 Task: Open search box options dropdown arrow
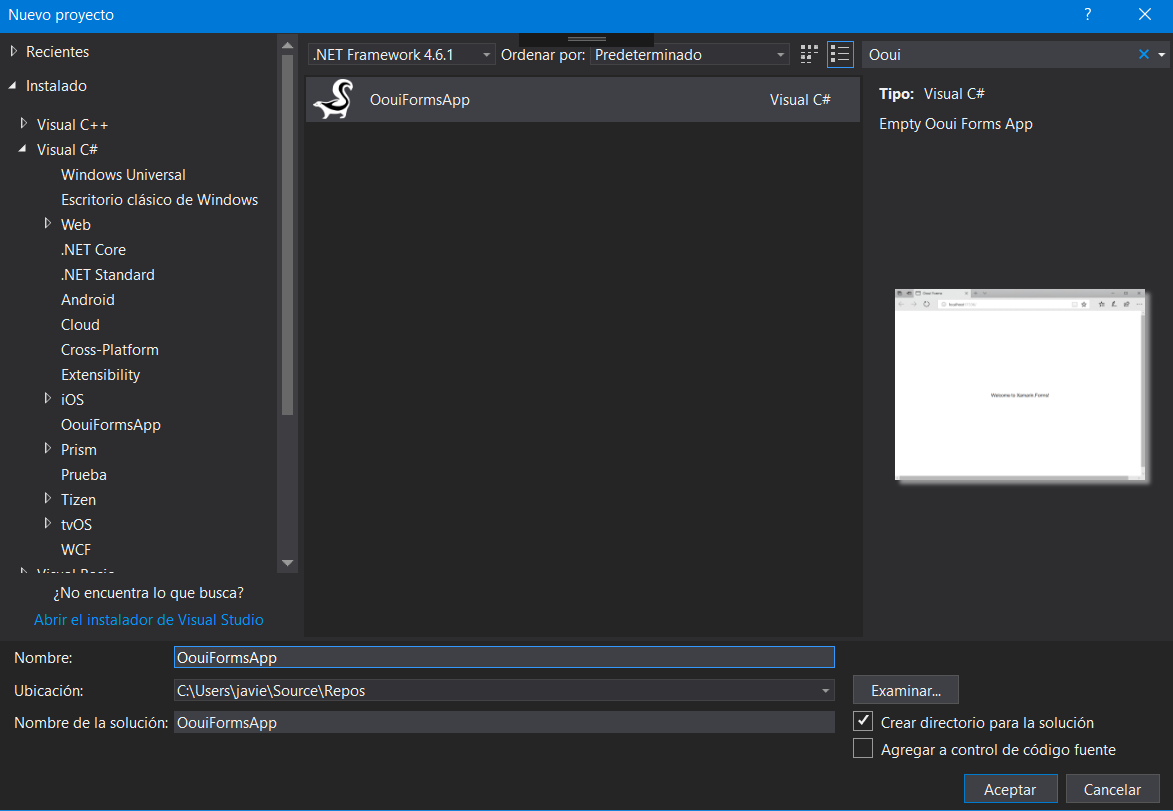[x=1161, y=55]
